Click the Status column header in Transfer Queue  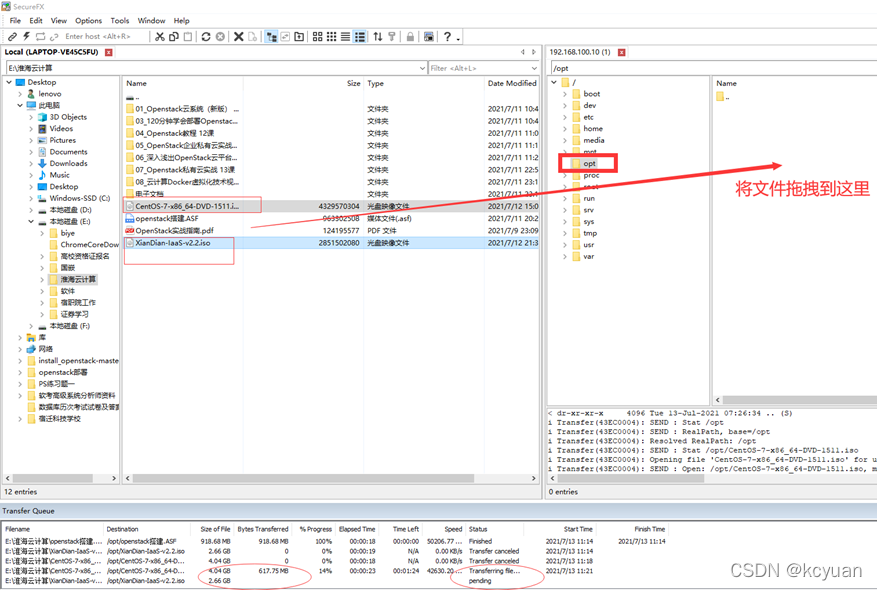[478, 529]
